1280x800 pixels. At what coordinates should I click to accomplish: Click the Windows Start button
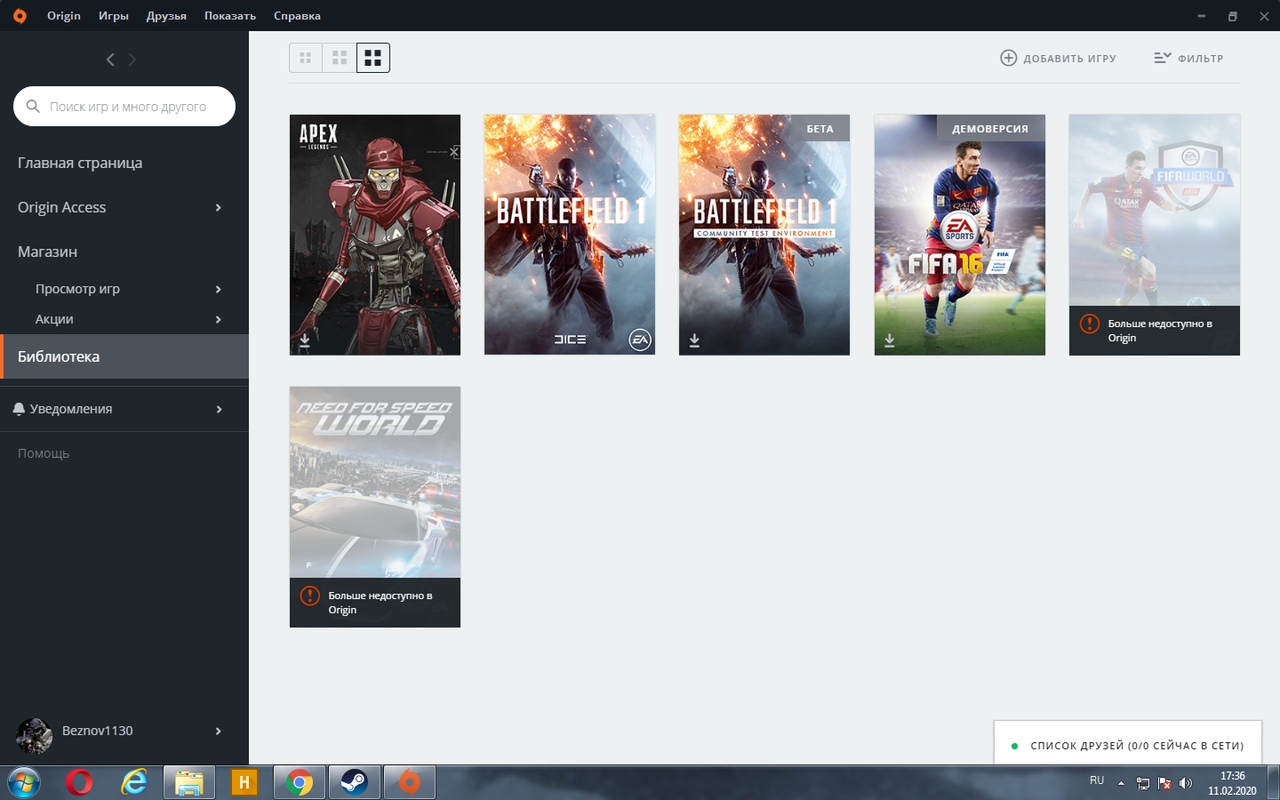pos(23,781)
